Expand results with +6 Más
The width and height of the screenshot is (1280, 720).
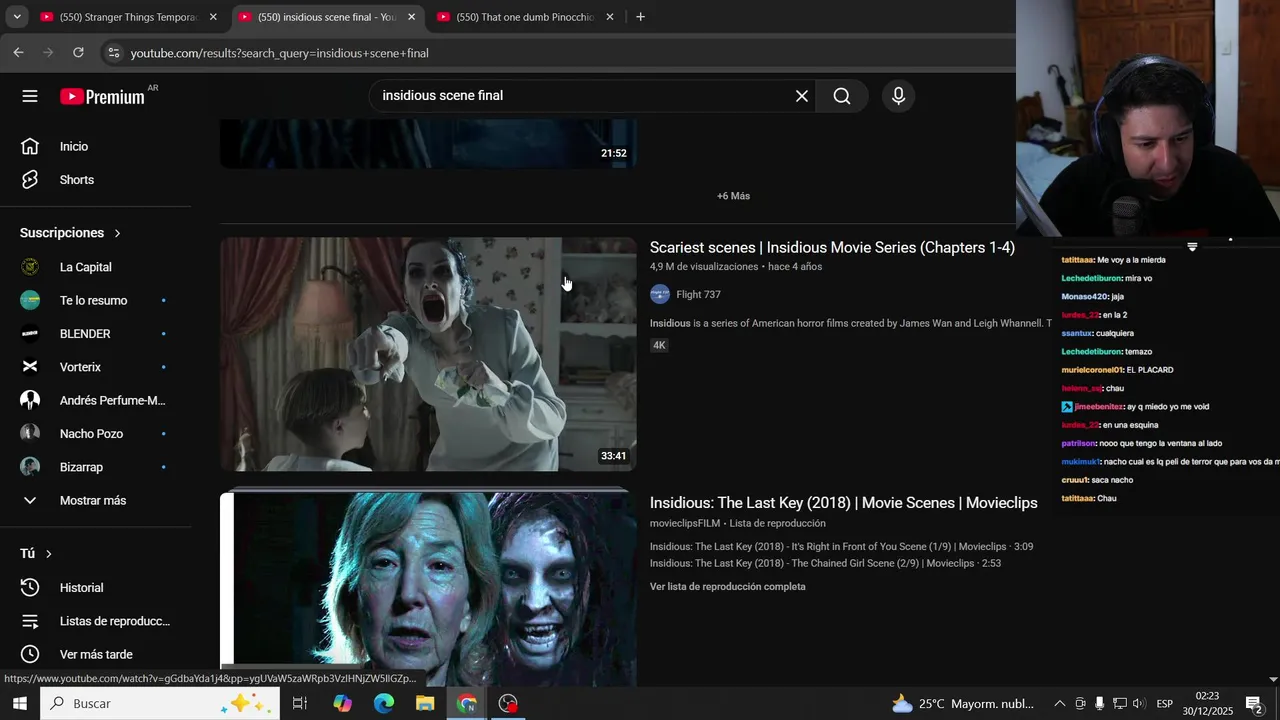tap(733, 196)
